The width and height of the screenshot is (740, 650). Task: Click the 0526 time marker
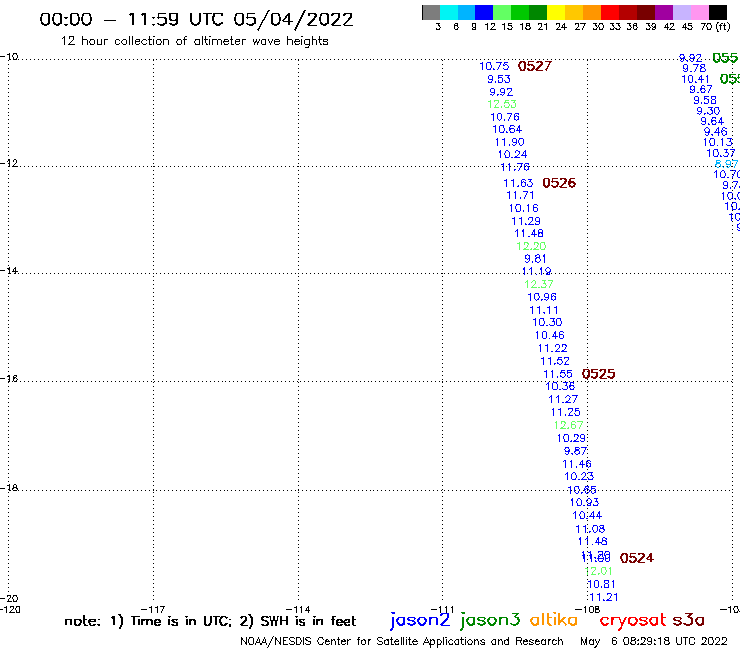[x=559, y=183]
